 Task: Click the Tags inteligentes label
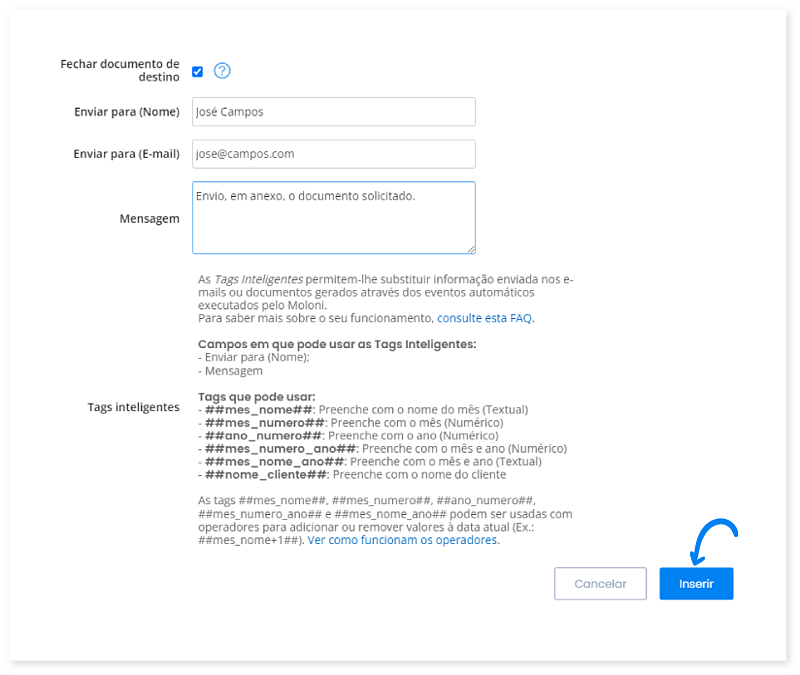click(133, 408)
